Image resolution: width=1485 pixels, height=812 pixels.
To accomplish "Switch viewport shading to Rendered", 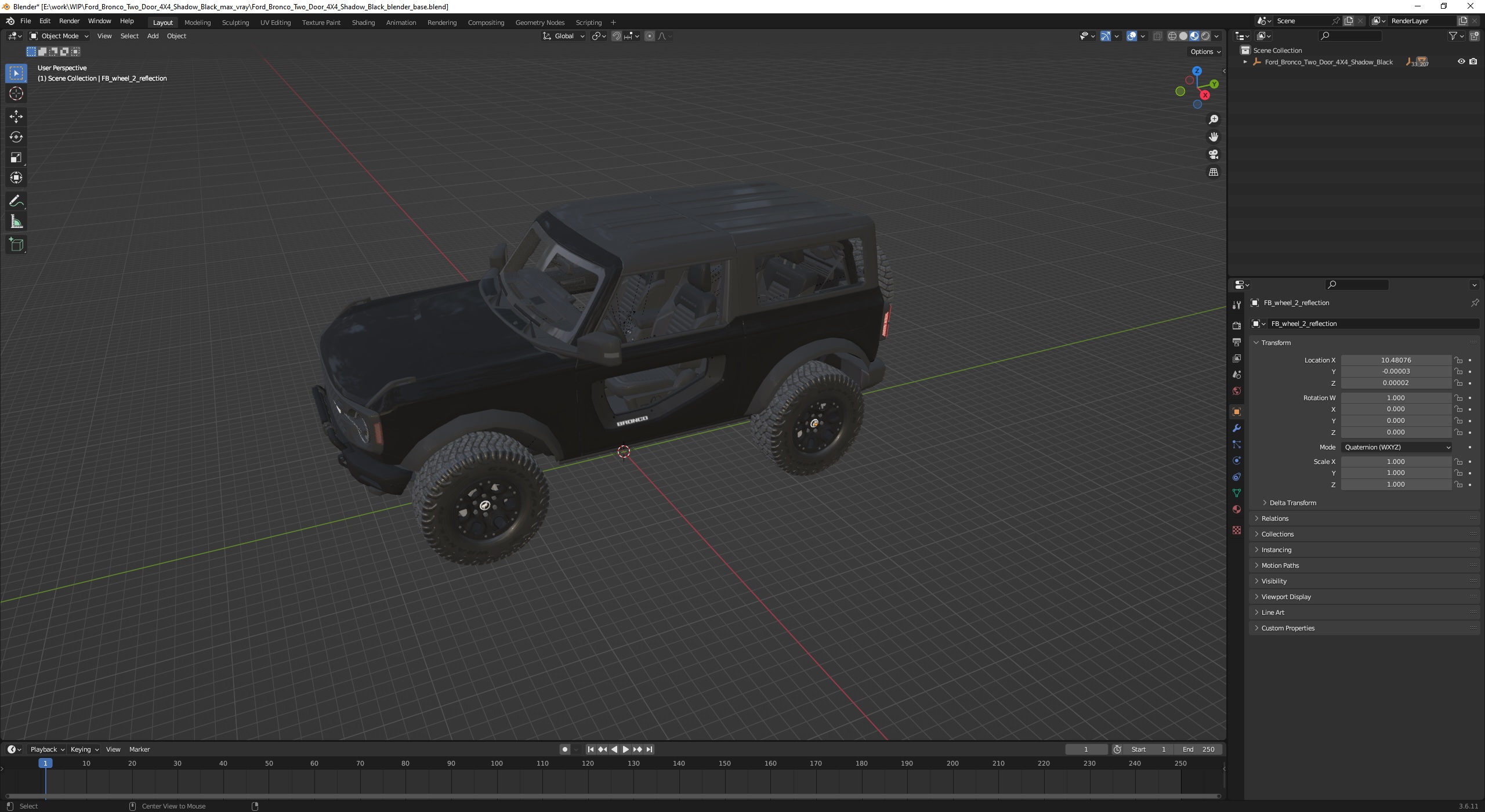I will pyautogui.click(x=1205, y=36).
